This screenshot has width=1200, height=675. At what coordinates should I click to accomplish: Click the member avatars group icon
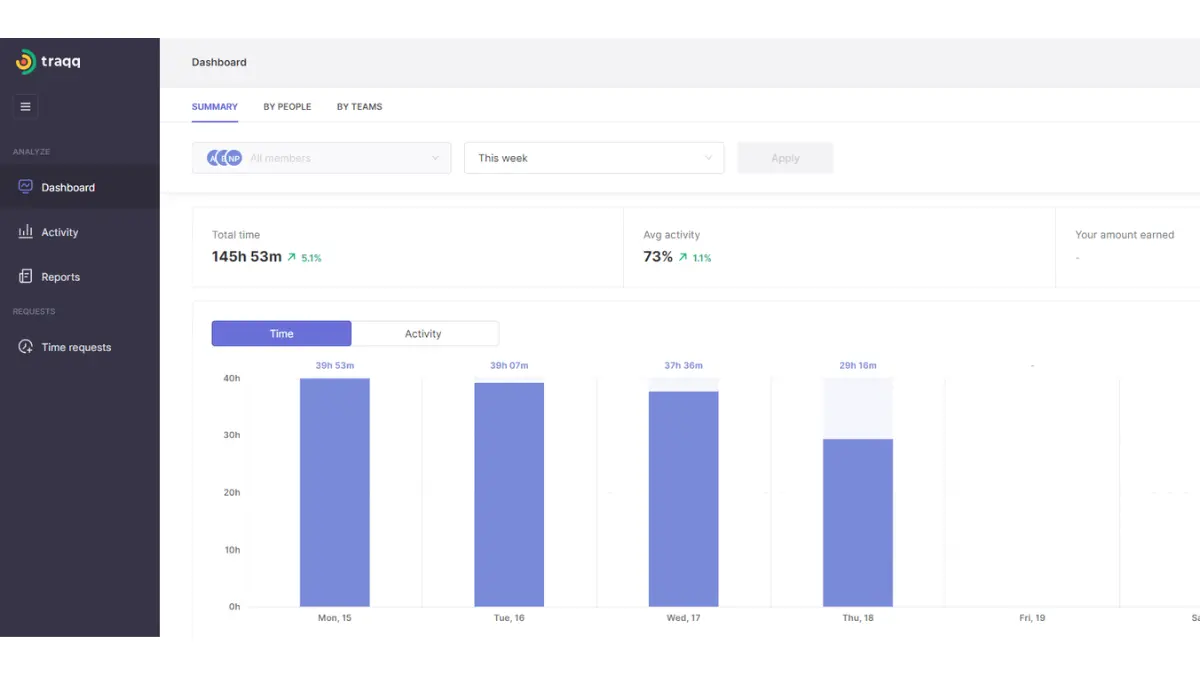click(224, 158)
